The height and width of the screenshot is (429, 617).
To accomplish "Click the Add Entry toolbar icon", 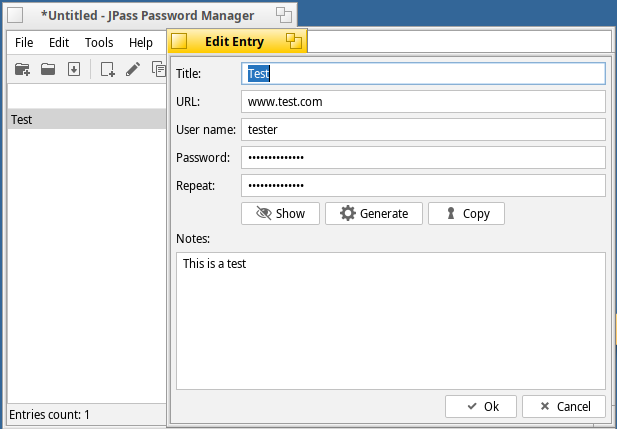I will (x=107, y=69).
